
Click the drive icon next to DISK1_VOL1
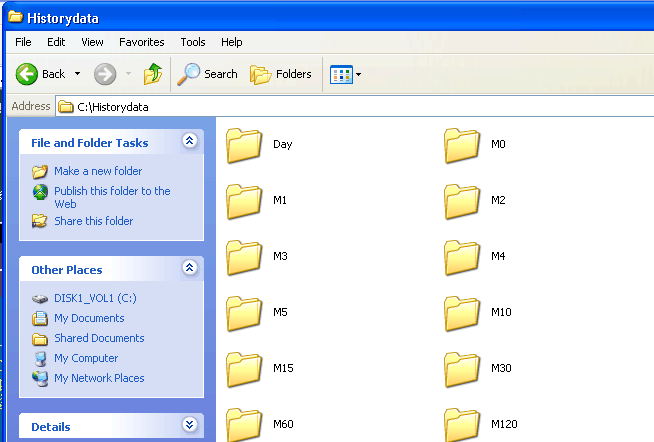coord(40,299)
